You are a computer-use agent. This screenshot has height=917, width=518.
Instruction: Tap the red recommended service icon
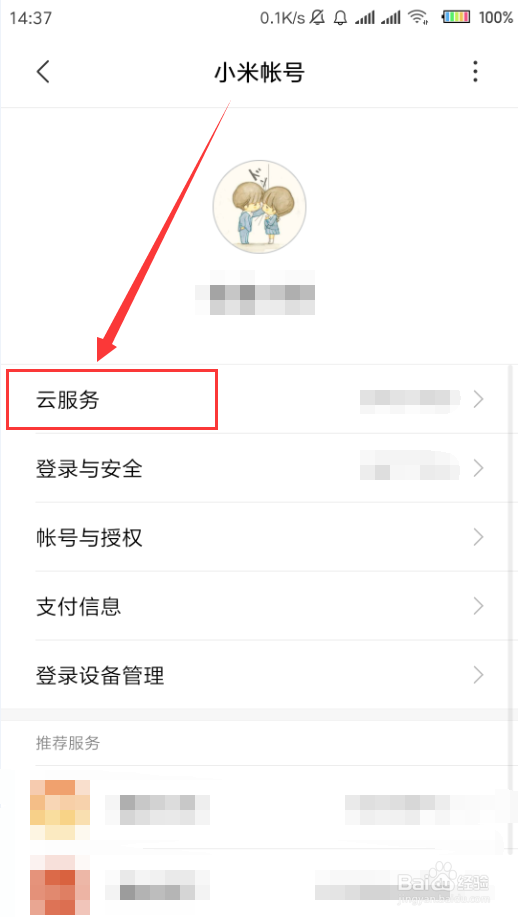click(60, 884)
